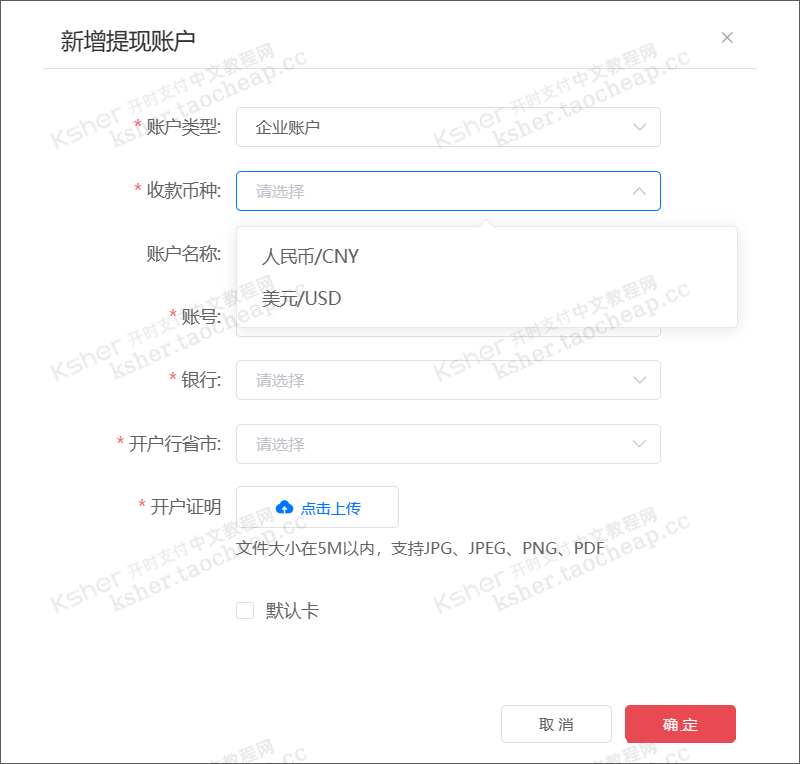Screen dimensions: 800x764
Task: Click the 新增提现账户 dialog title
Action: 128,41
